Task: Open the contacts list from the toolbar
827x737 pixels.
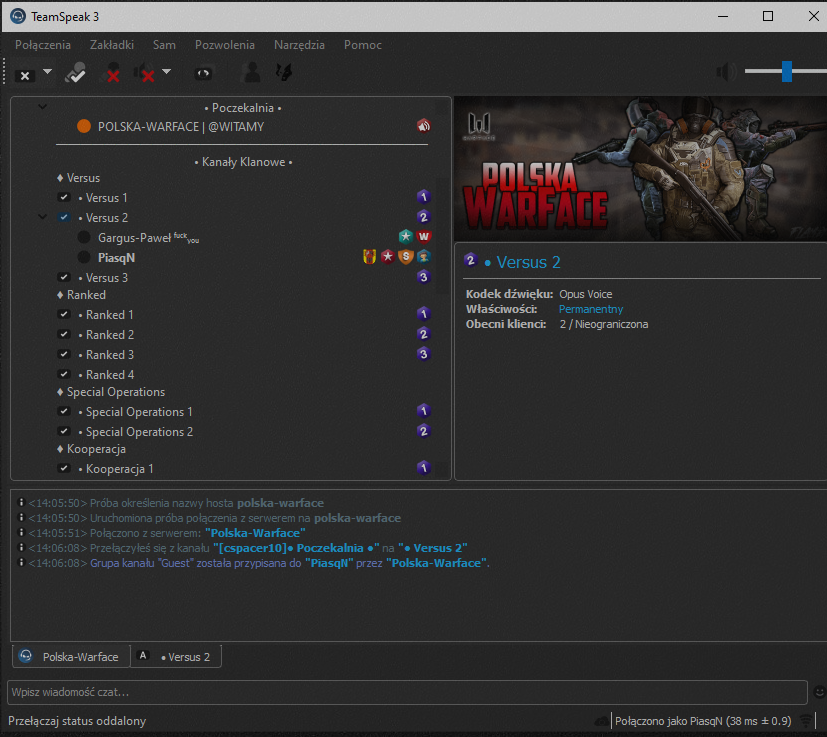Action: (252, 72)
